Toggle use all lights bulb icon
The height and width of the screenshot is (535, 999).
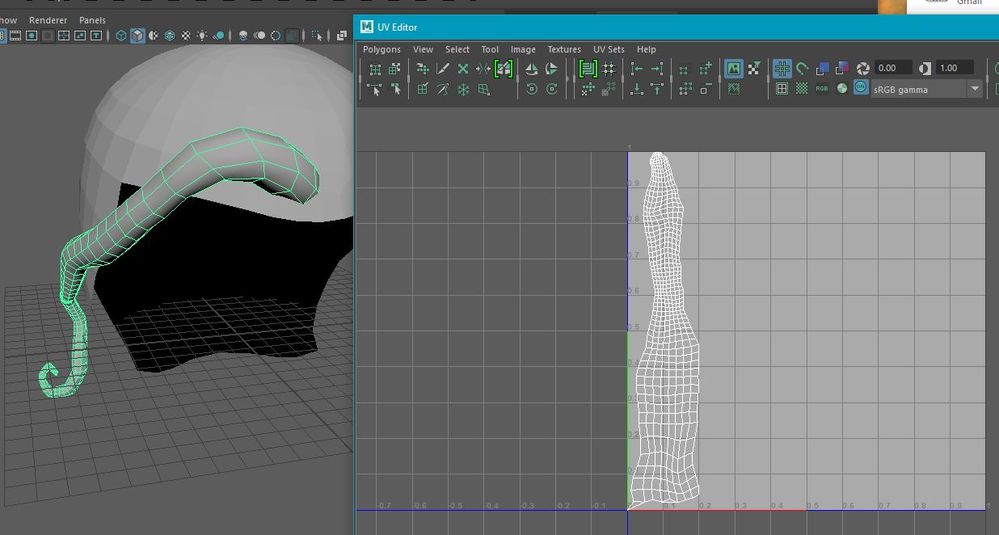click(202, 36)
